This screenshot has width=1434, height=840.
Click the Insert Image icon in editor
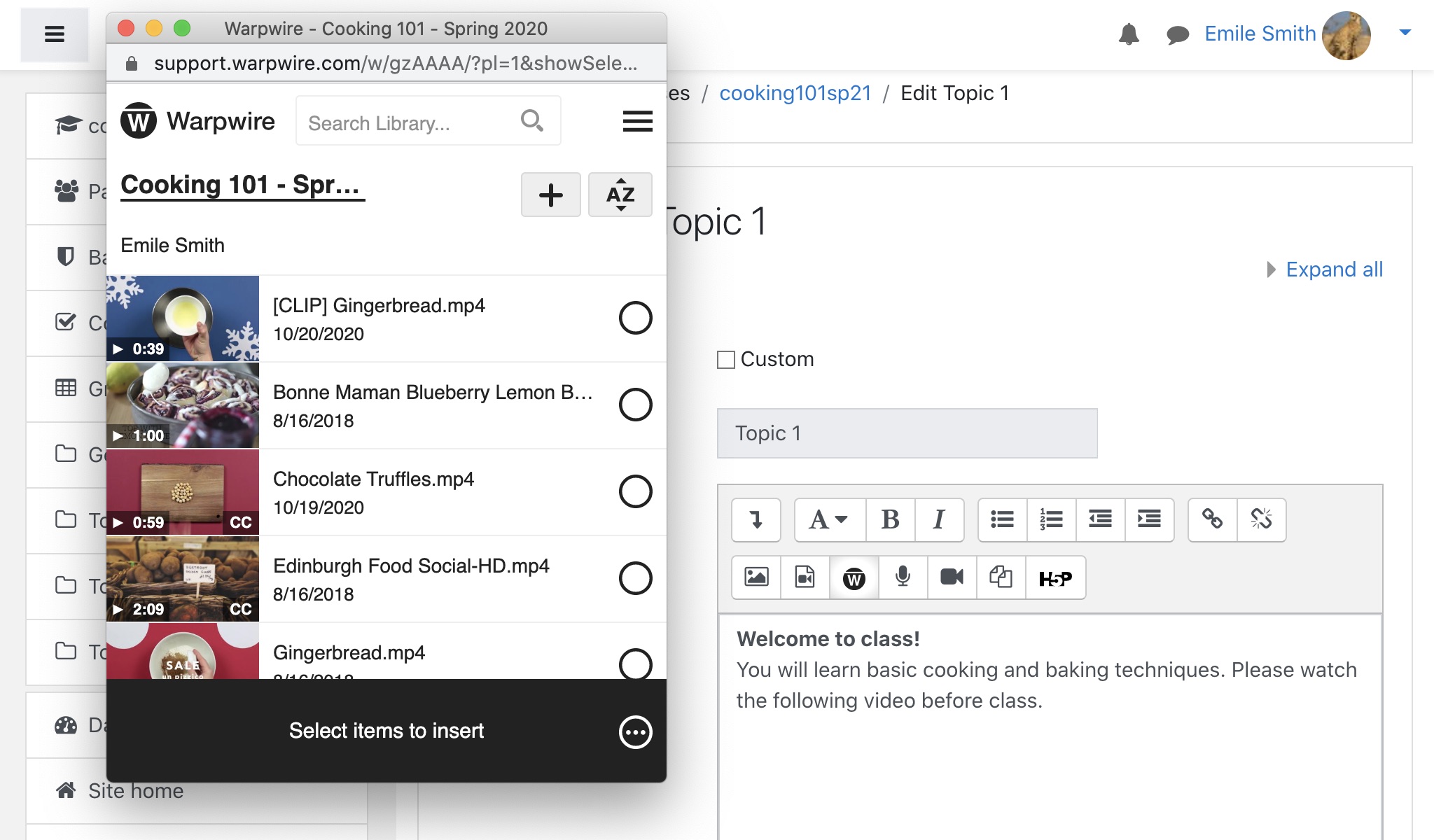click(x=757, y=577)
